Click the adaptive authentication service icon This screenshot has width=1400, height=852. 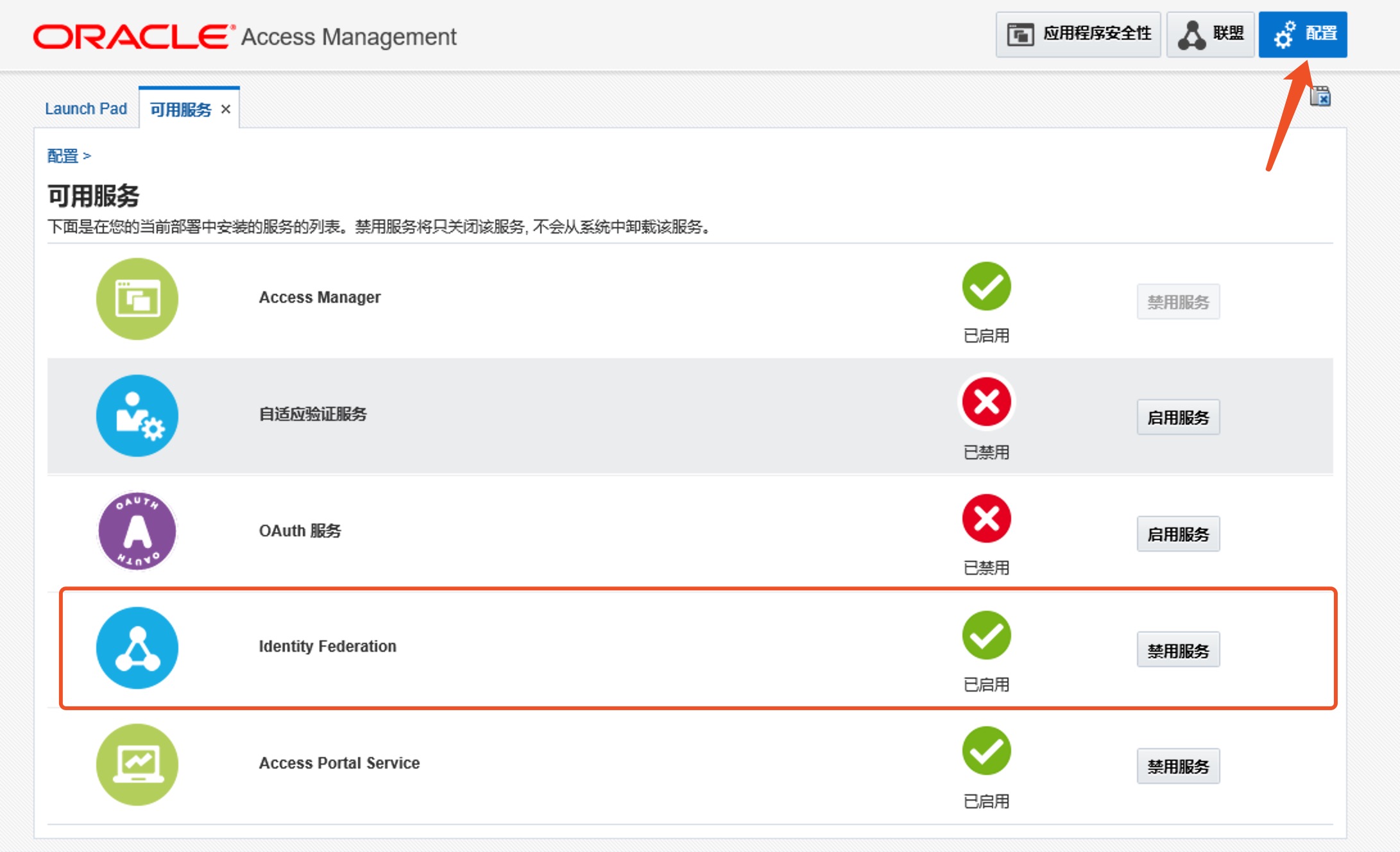pyautogui.click(x=137, y=416)
